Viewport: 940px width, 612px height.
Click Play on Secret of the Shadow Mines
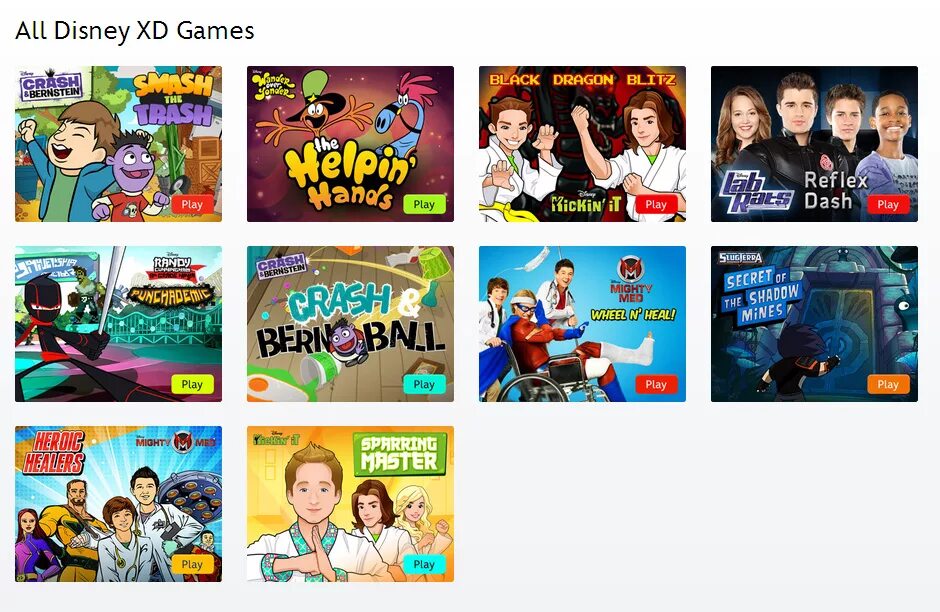[888, 384]
